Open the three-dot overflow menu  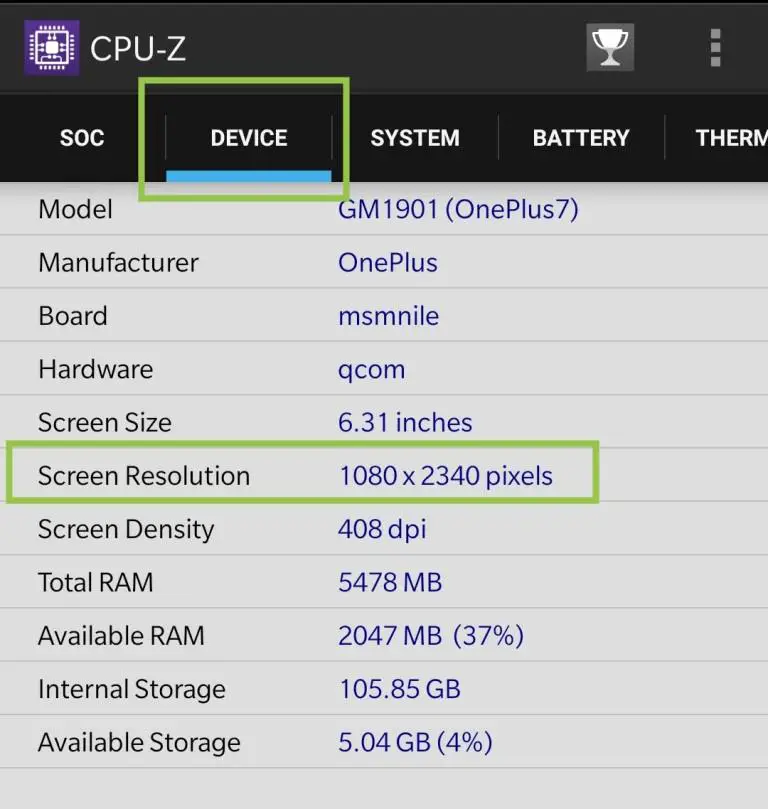(715, 48)
